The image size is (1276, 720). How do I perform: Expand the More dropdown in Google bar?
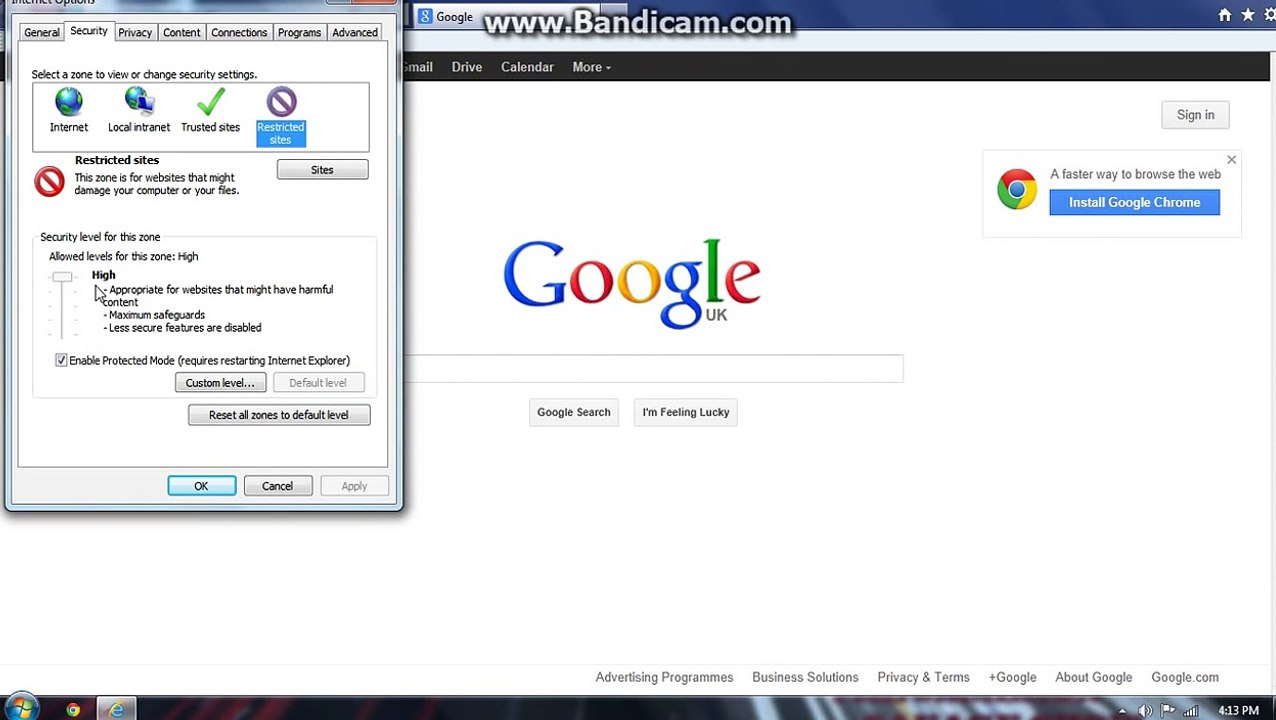click(591, 67)
